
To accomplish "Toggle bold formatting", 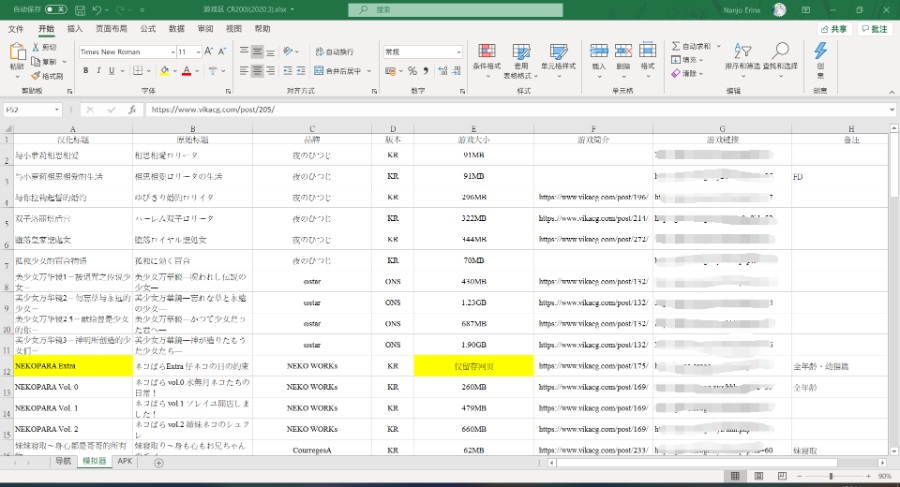I will 86,71.
